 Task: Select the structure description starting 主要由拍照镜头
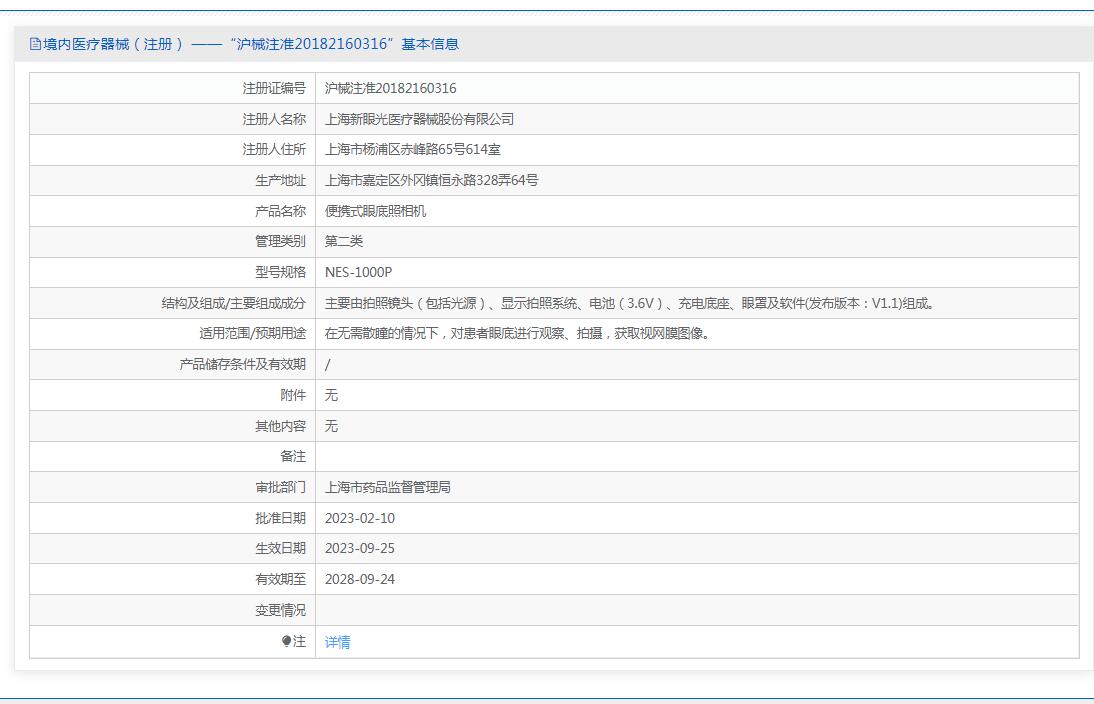[x=629, y=303]
